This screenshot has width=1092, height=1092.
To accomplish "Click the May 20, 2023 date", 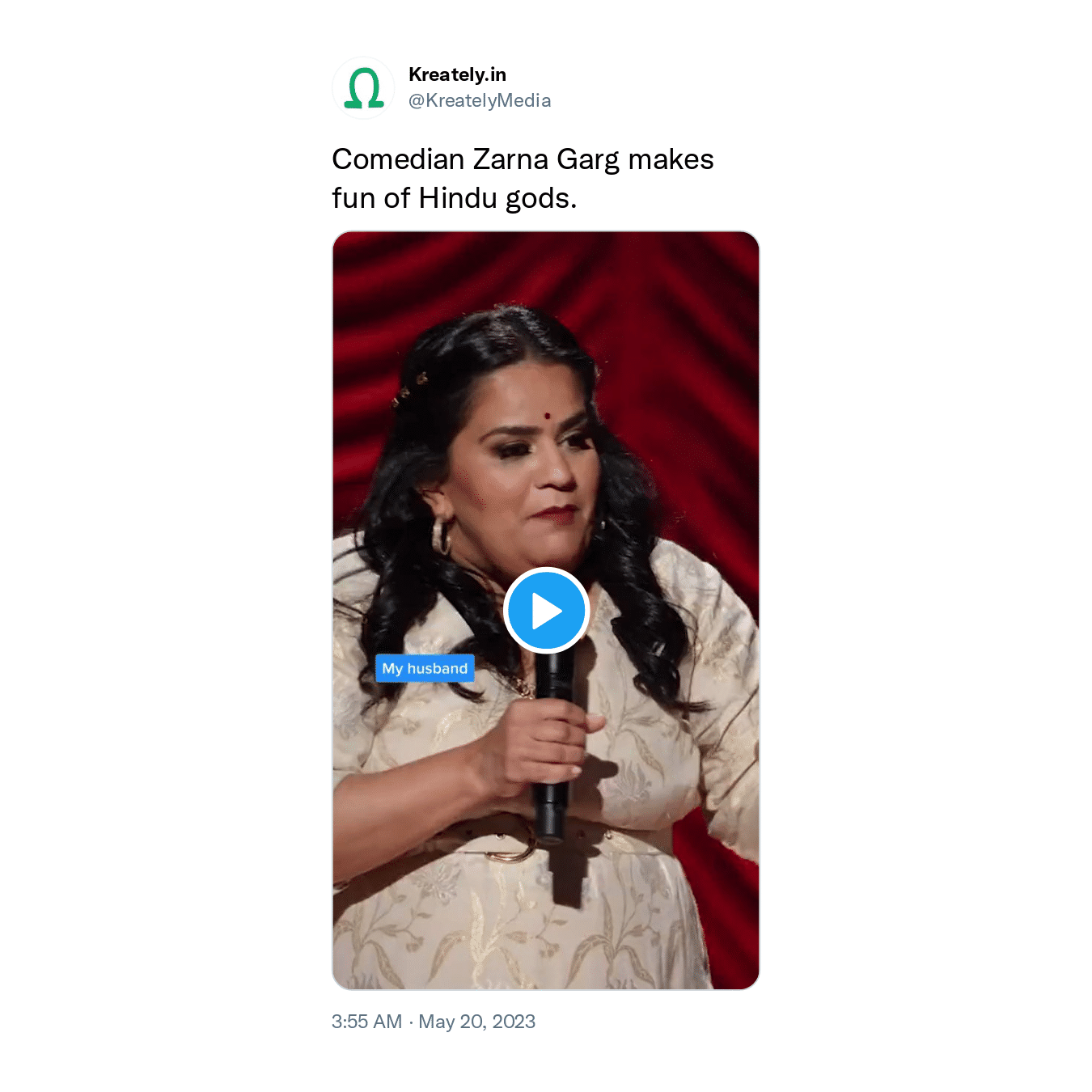I will point(476,1022).
